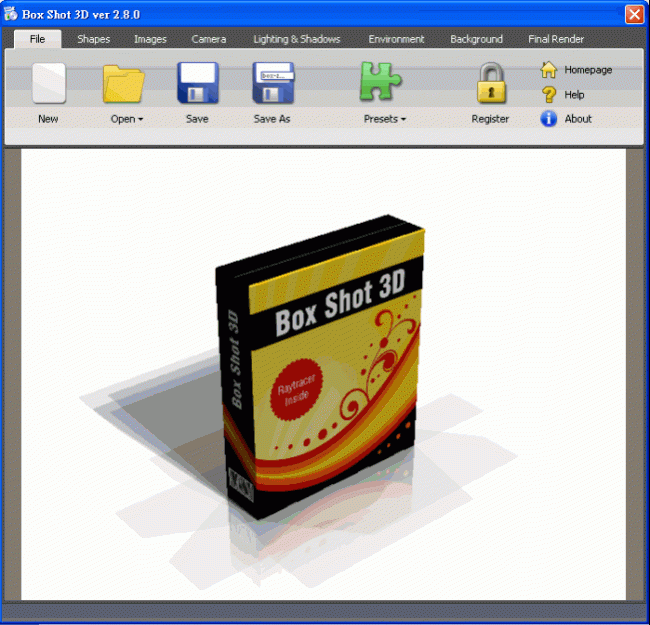Screen dimensions: 650x625
Task: Click the Help question mark icon
Action: (548, 95)
